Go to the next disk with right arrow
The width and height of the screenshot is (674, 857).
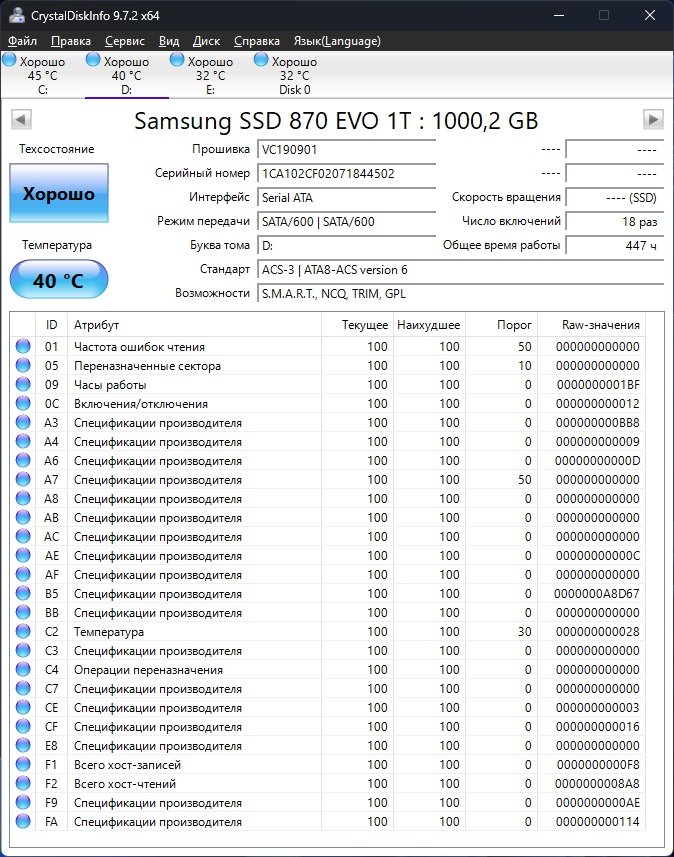(x=653, y=120)
